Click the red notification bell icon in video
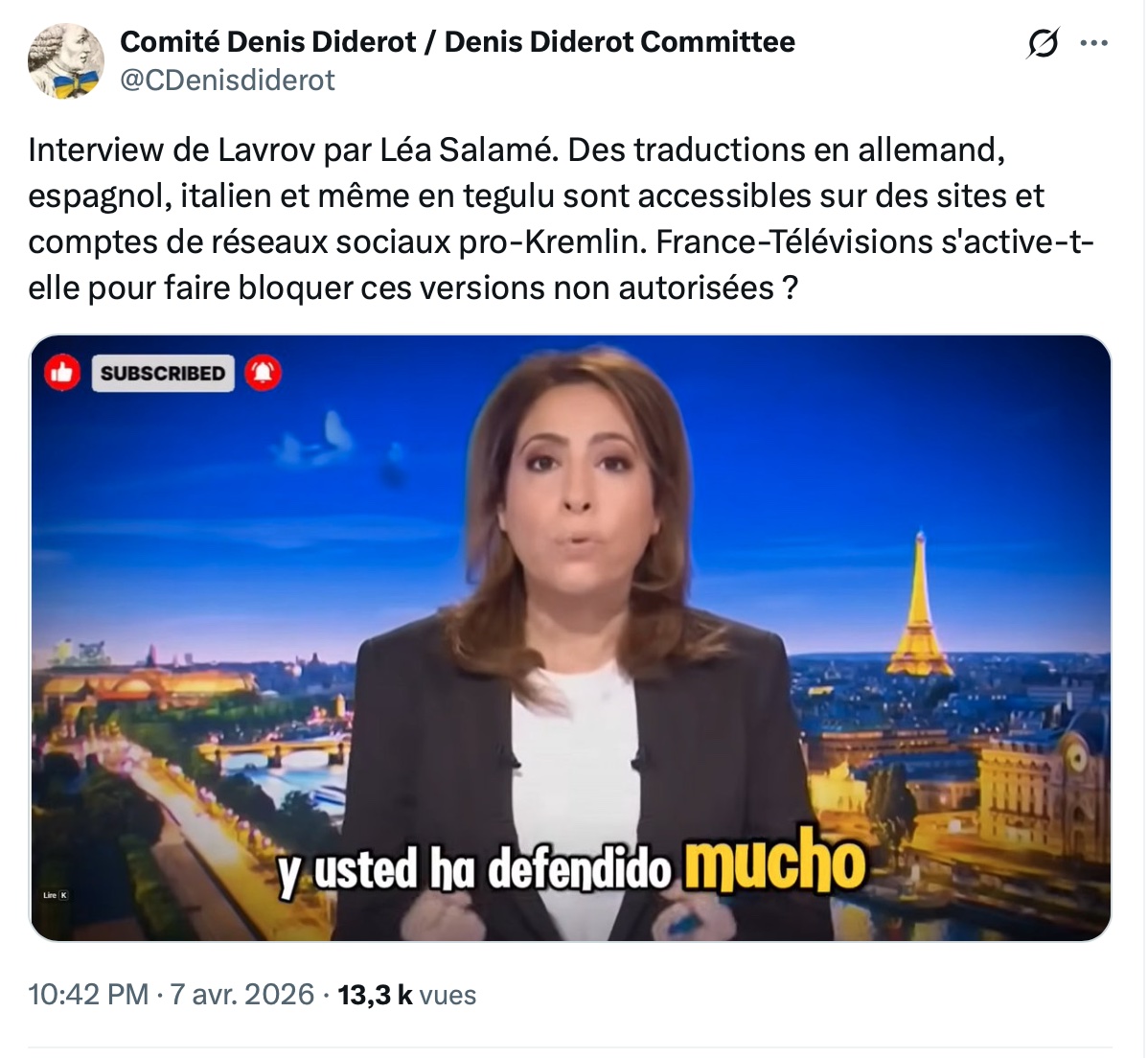Image resolution: width=1148 pixels, height=1058 pixels. point(263,373)
